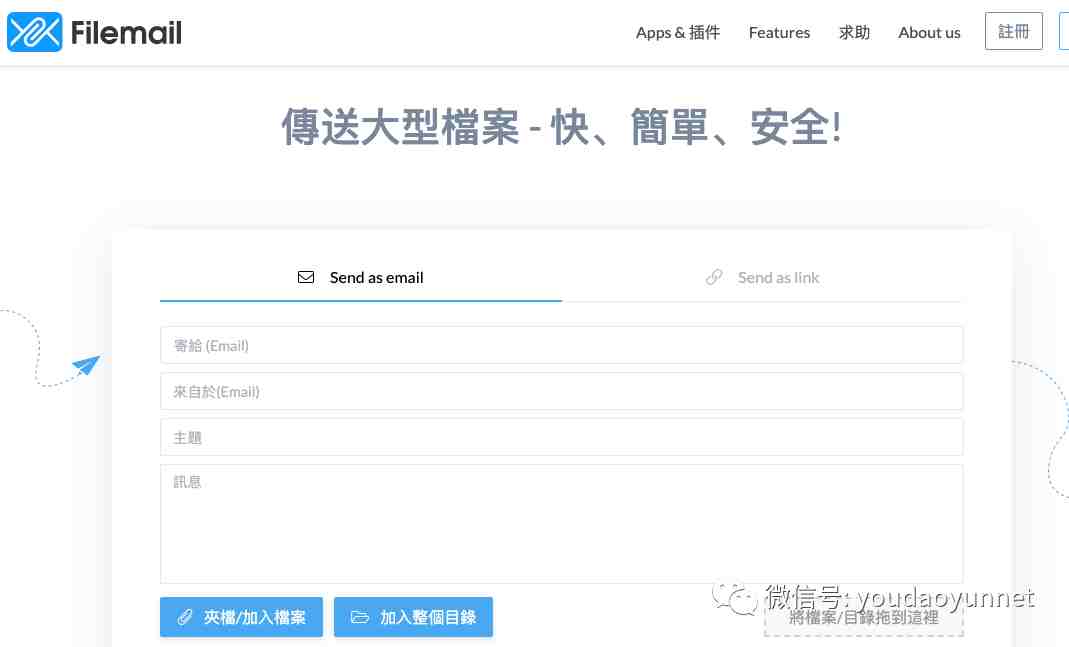Click into the 訊息 message box

[x=562, y=524]
